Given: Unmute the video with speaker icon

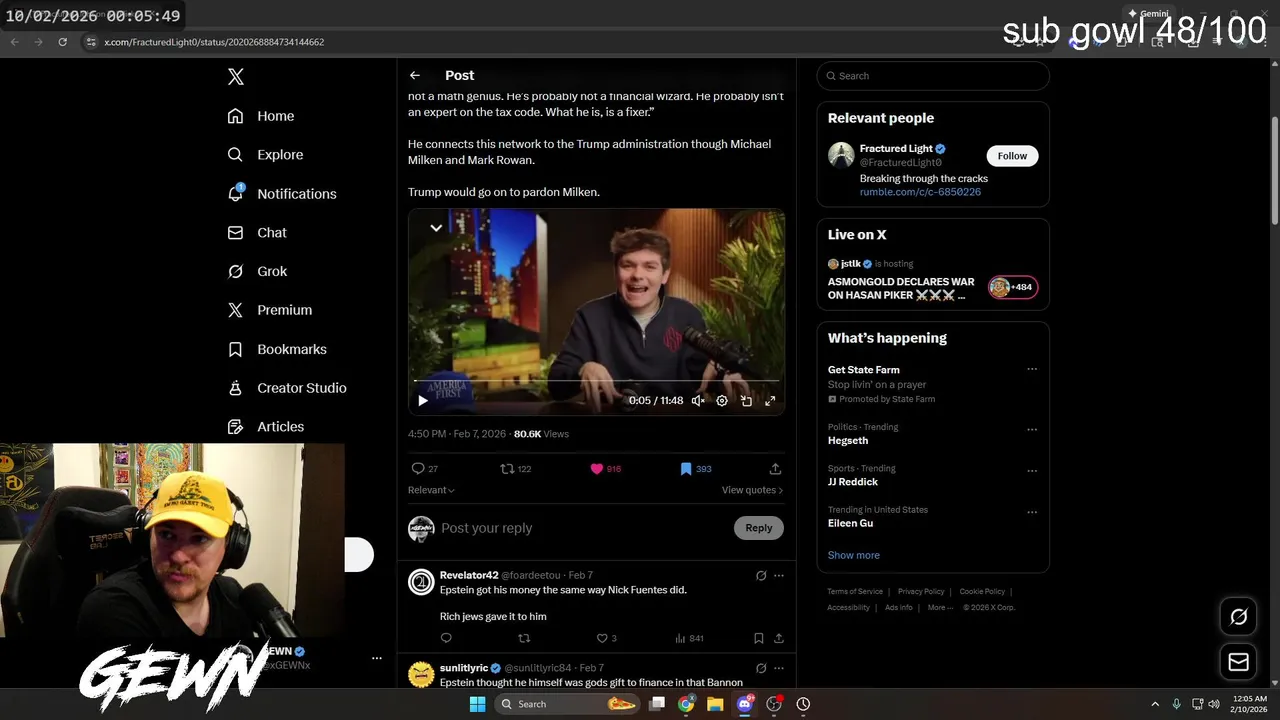Looking at the screenshot, I should [x=698, y=400].
